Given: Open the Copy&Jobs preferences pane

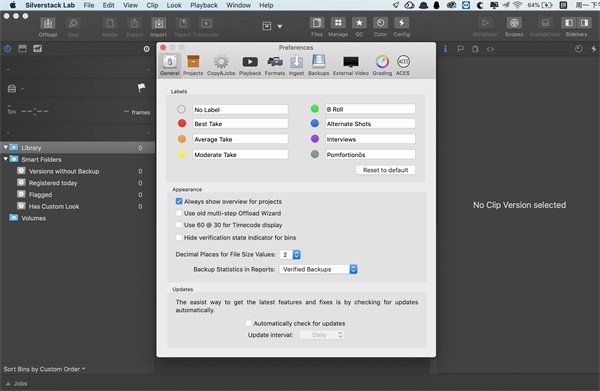Looking at the screenshot, I should 221,65.
